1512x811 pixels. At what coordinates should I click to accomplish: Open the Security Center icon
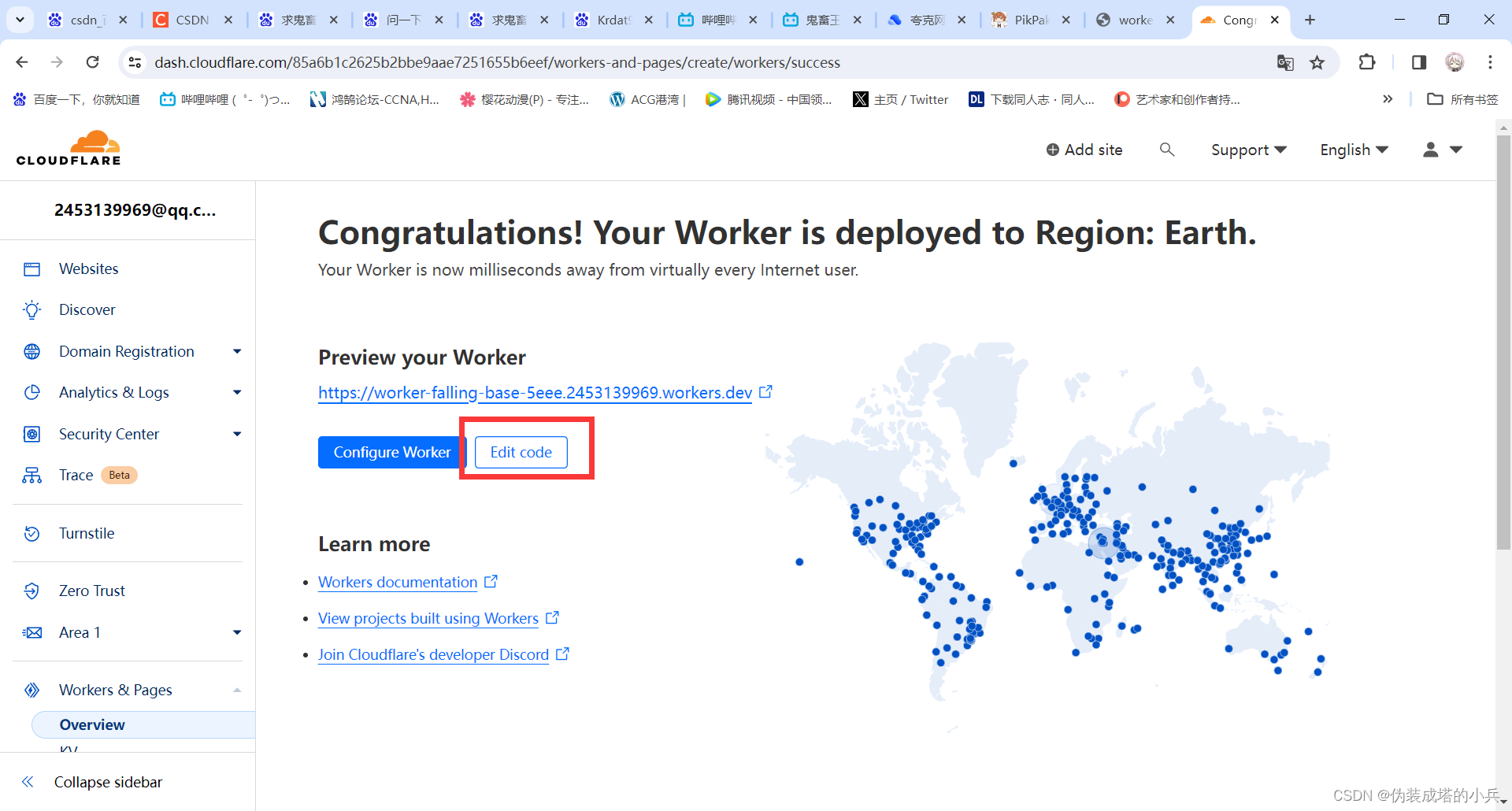pyautogui.click(x=31, y=434)
